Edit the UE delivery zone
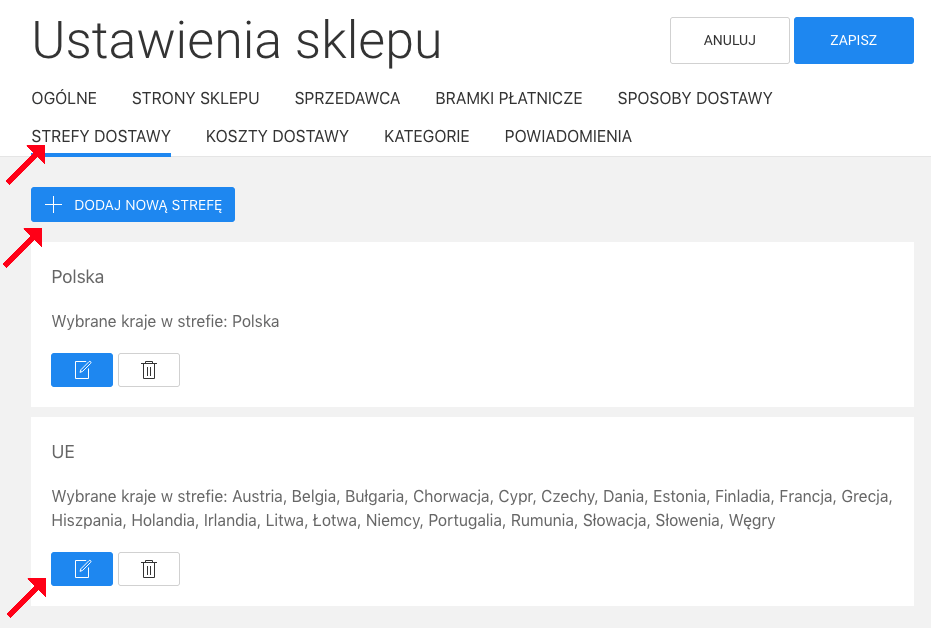Screen dimensions: 931x628 click(x=81, y=569)
